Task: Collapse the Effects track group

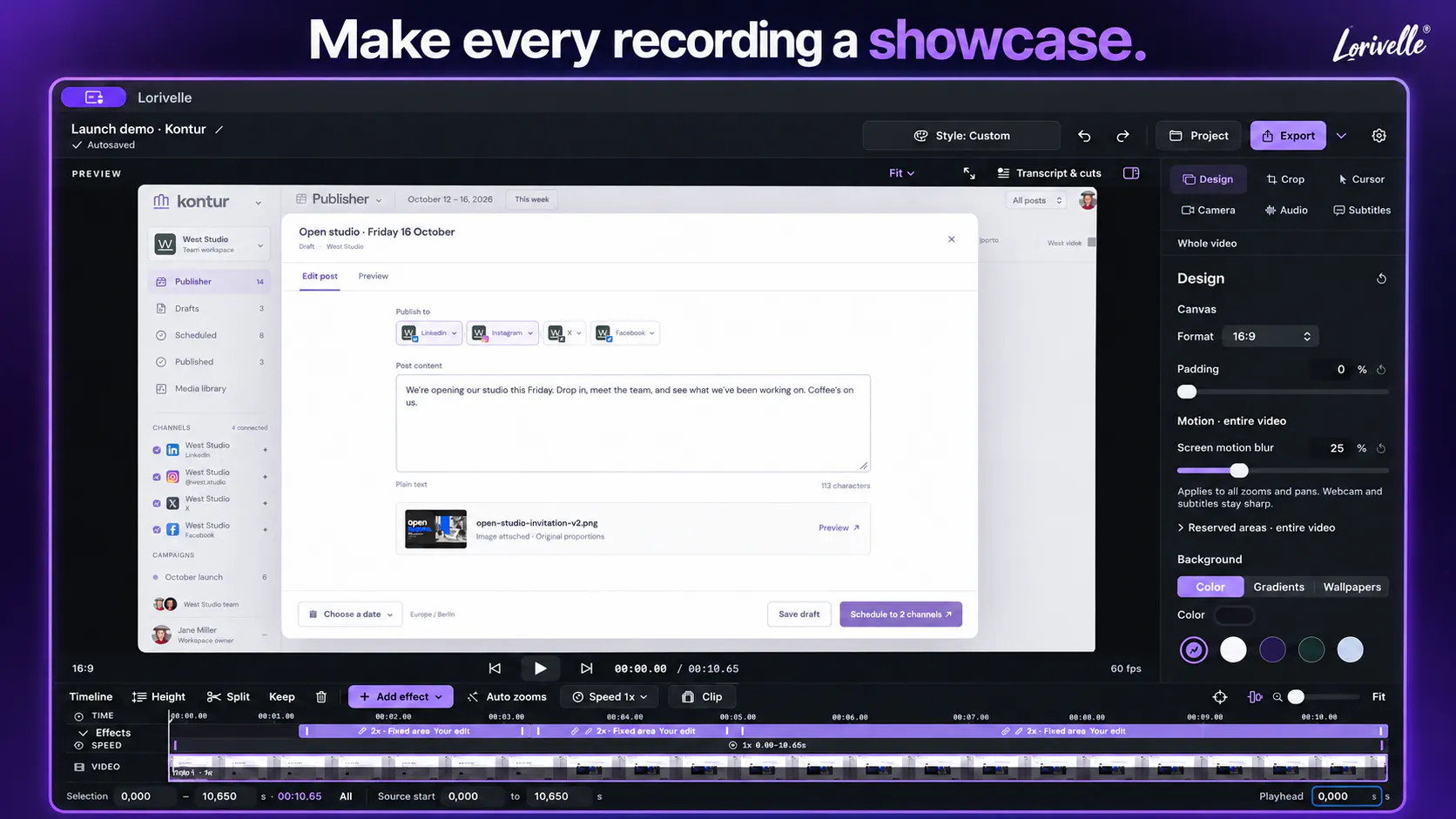Action: (x=84, y=733)
